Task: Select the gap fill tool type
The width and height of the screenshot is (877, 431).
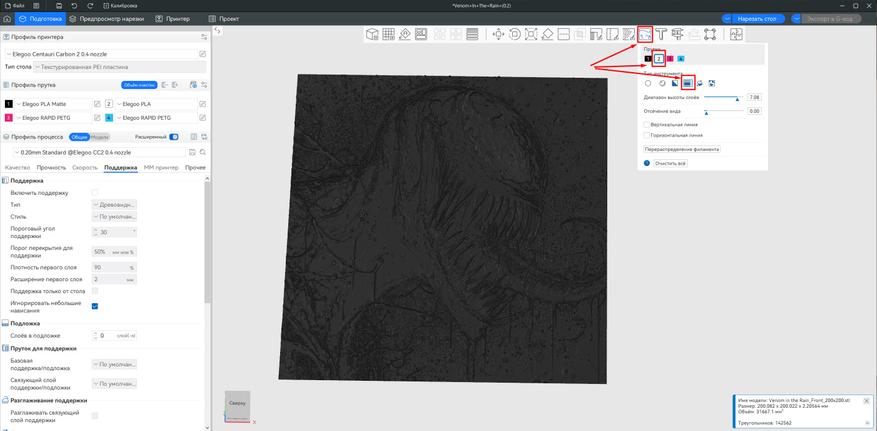Action: pyautogui.click(x=712, y=83)
